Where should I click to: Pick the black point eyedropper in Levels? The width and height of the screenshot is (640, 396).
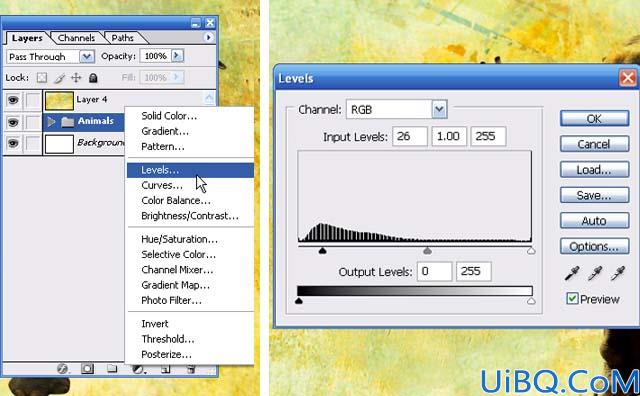point(572,274)
